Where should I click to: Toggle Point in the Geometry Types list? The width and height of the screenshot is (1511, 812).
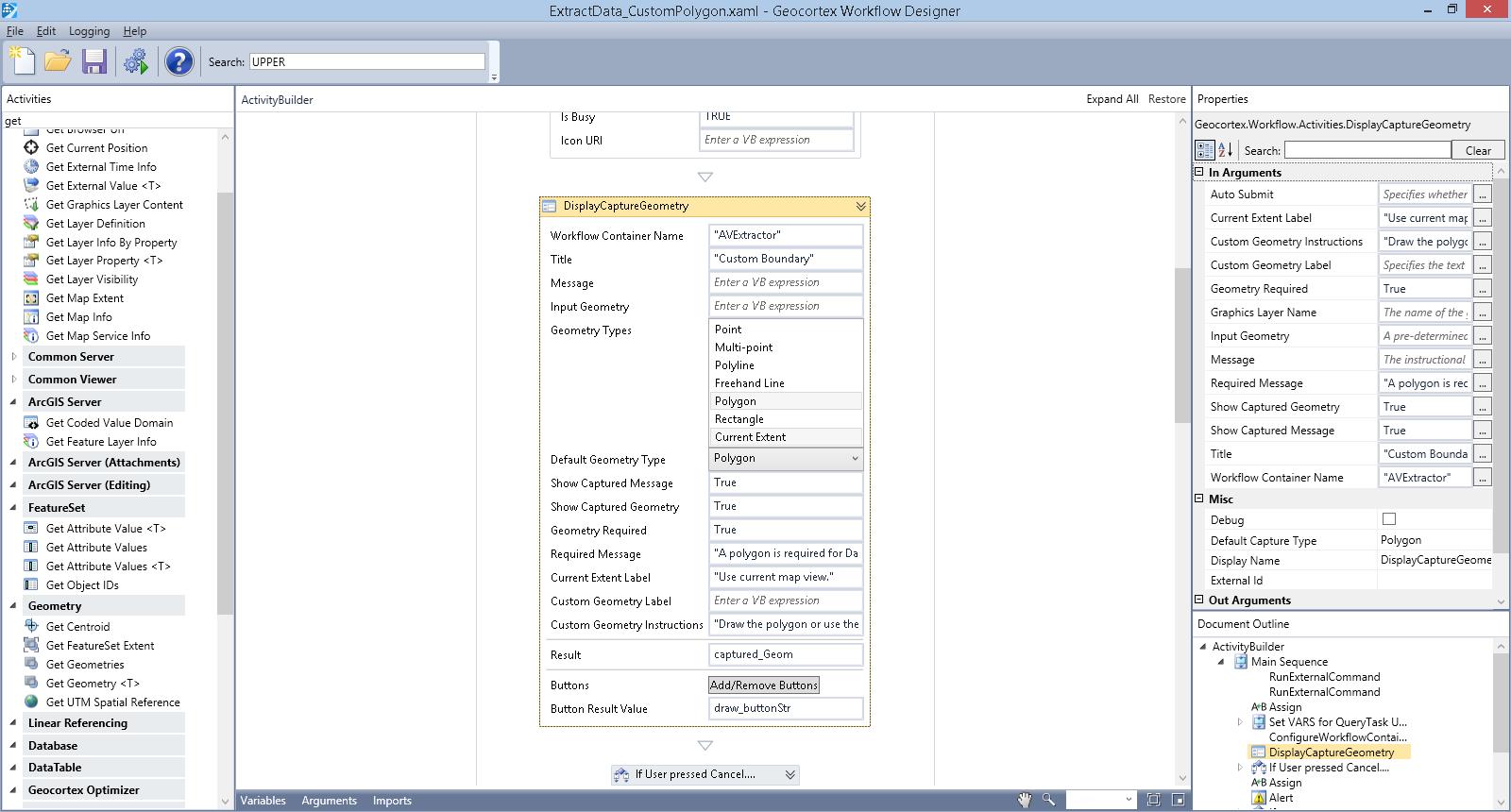(x=786, y=330)
